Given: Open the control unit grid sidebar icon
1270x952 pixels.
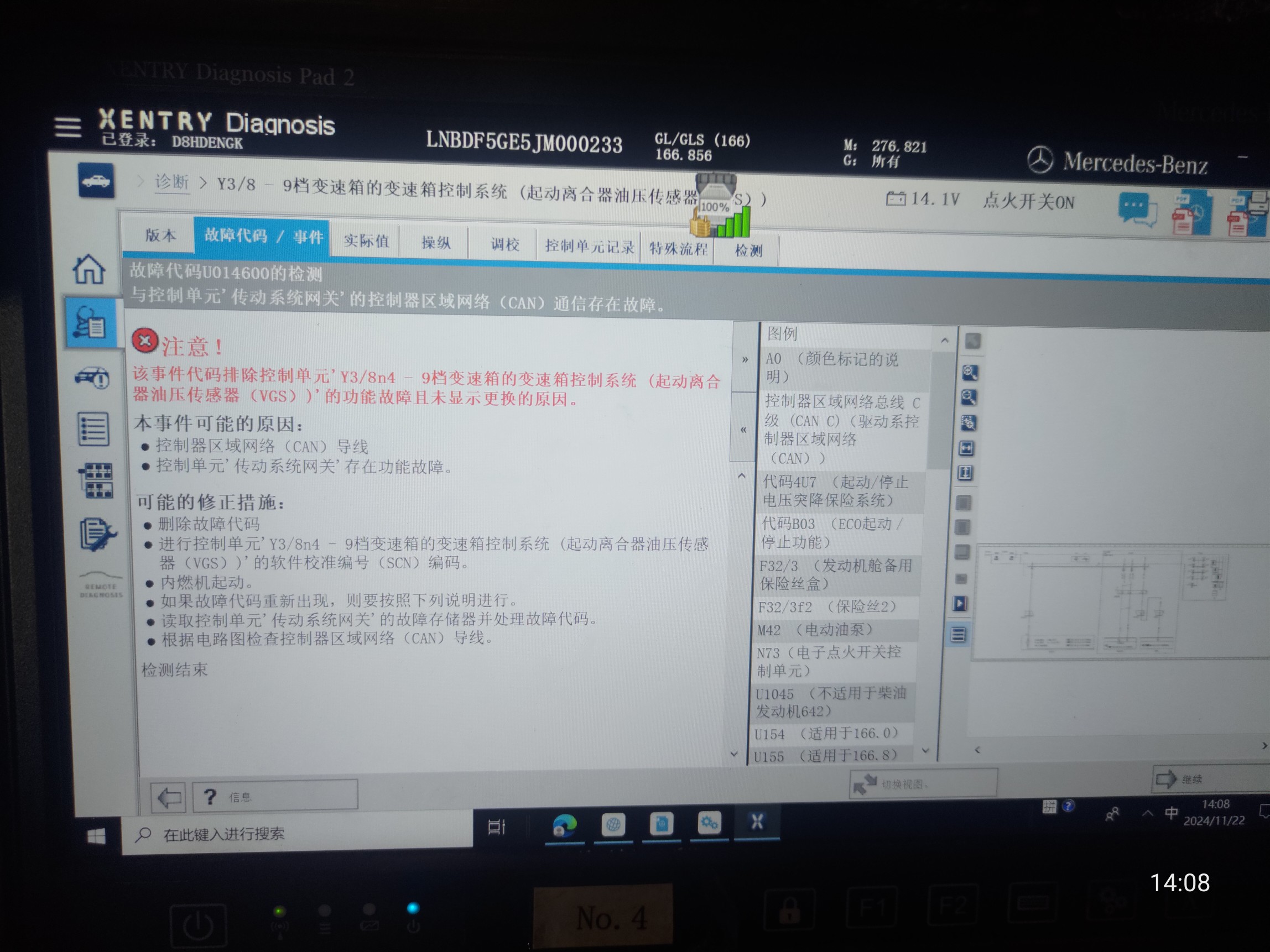Looking at the screenshot, I should click(x=96, y=480).
